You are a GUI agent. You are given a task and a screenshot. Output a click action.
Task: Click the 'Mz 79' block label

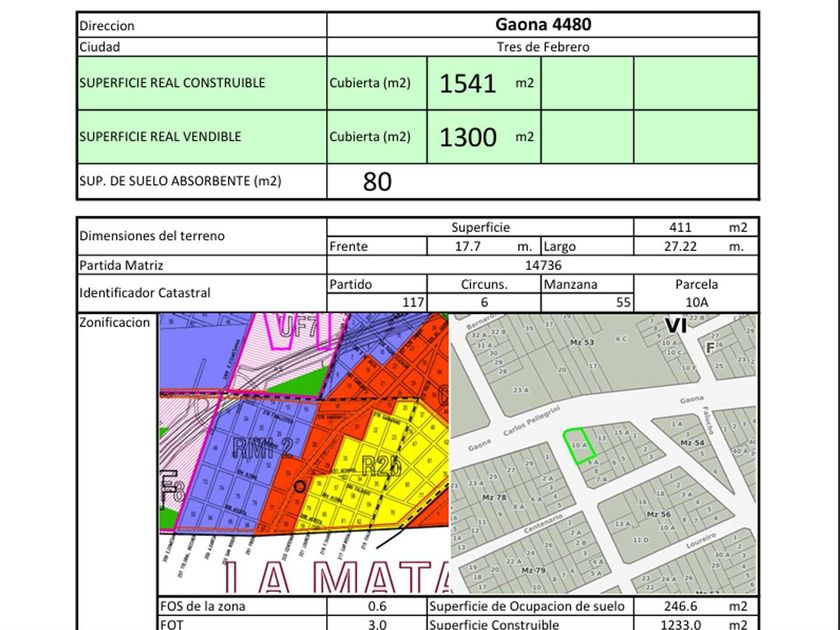[x=534, y=571]
